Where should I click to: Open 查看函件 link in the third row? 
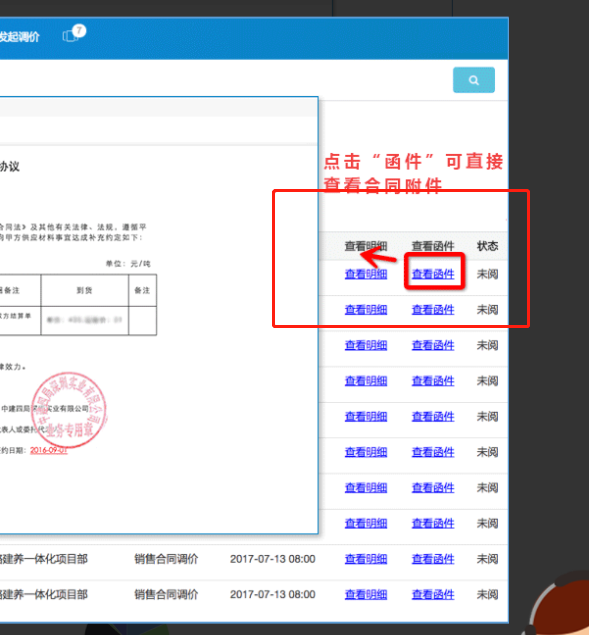[x=433, y=345]
